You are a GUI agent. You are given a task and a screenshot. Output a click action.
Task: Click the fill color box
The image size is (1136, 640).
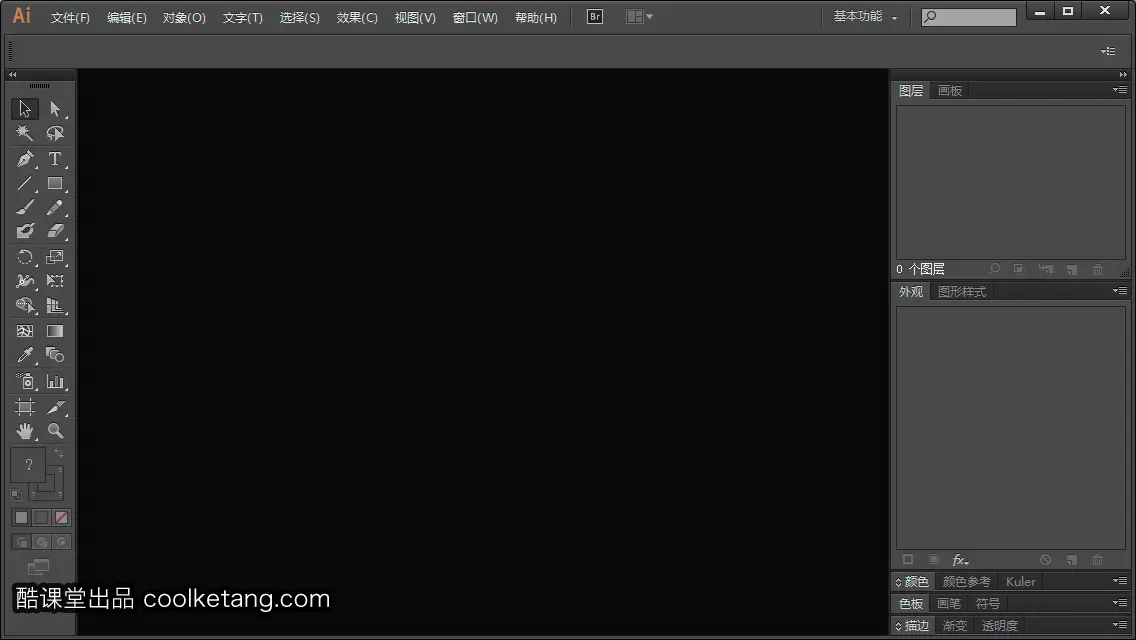[x=28, y=465]
